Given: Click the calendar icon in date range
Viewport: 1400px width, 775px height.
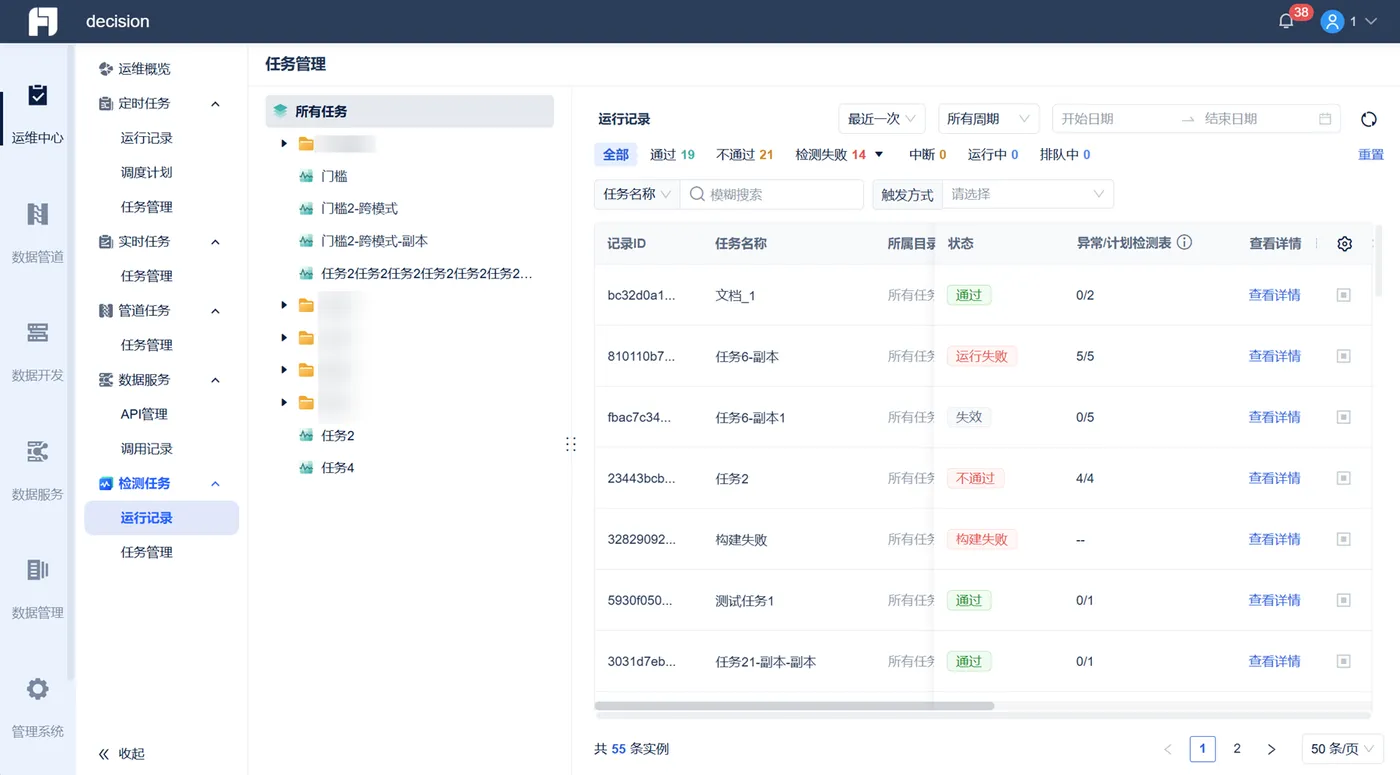Looking at the screenshot, I should click(1325, 119).
